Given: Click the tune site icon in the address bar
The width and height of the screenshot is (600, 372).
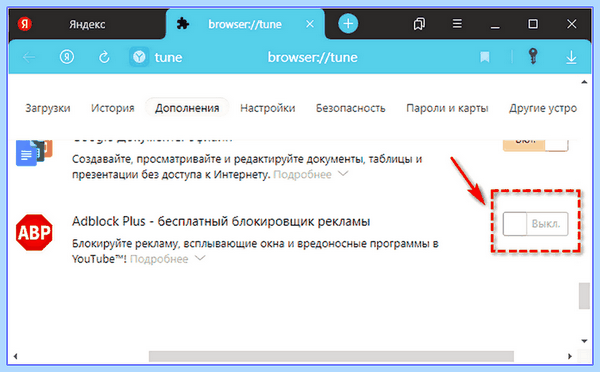Looking at the screenshot, I should pos(139,57).
